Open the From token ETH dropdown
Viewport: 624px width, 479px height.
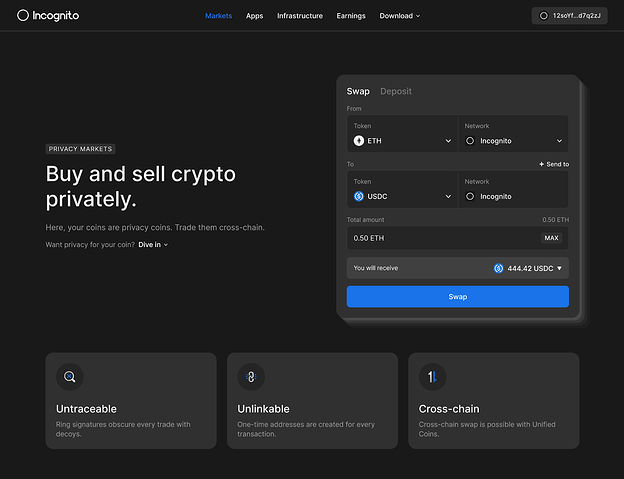click(x=402, y=134)
